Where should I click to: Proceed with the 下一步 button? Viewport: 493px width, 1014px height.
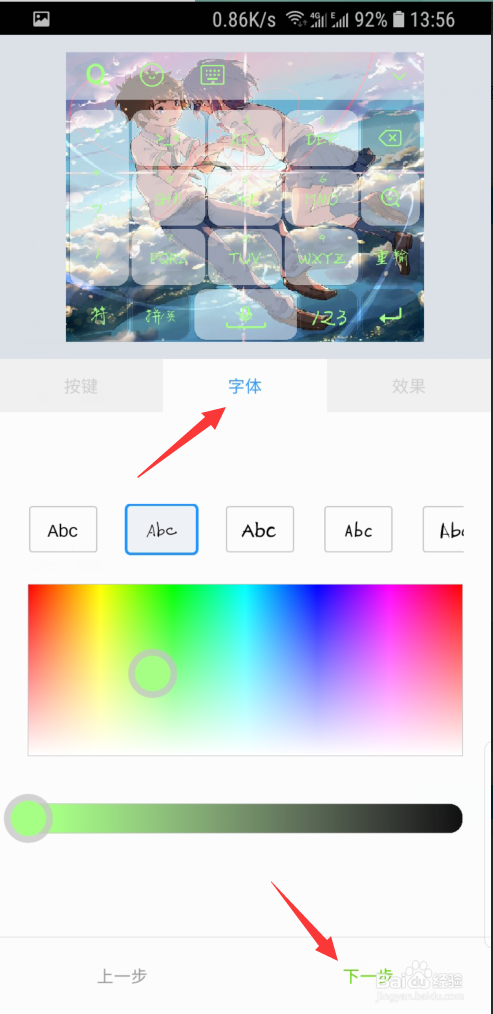(367, 975)
